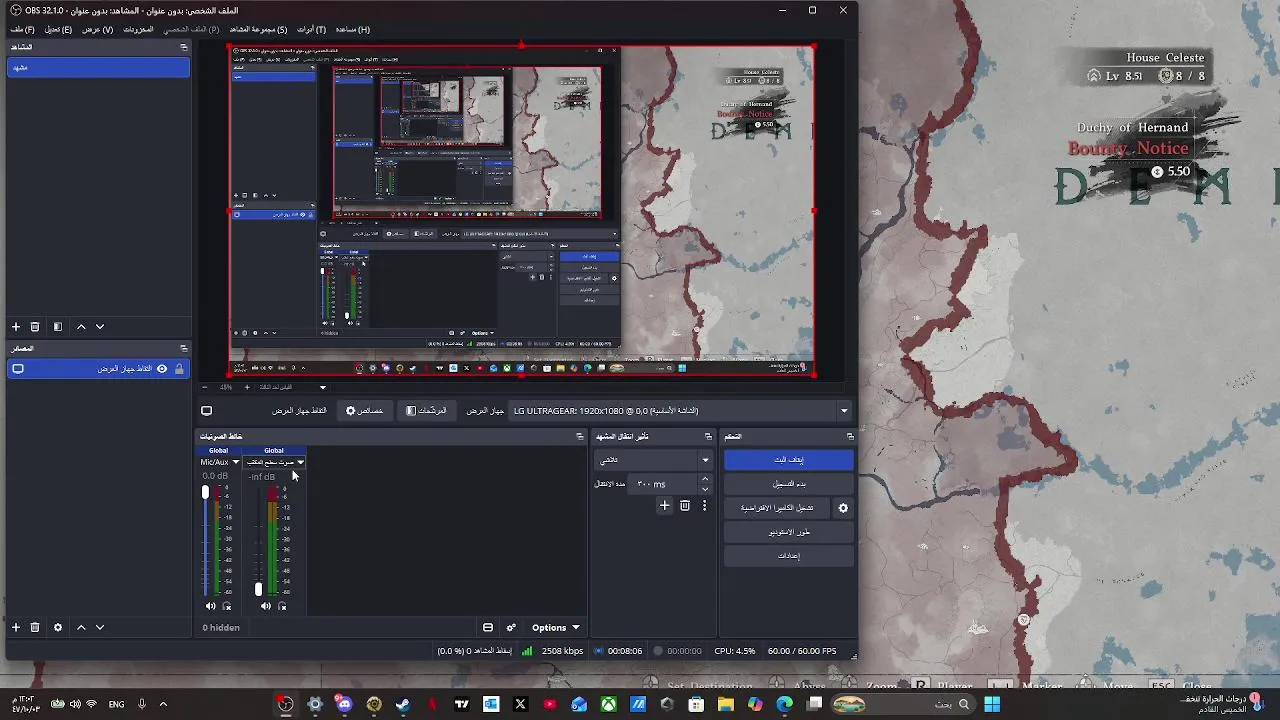Viewport: 1280px width, 720px height.
Task: Undock the audio mixer panel with float icon
Action: point(580,436)
